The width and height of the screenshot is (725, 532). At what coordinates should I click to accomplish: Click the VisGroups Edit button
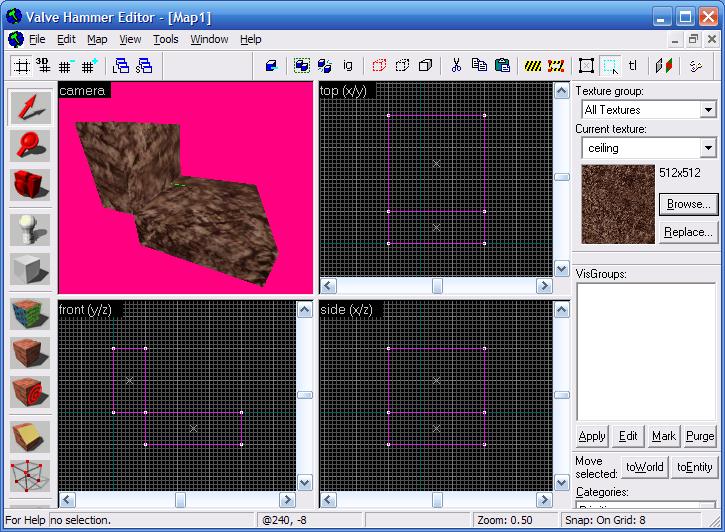pos(628,436)
